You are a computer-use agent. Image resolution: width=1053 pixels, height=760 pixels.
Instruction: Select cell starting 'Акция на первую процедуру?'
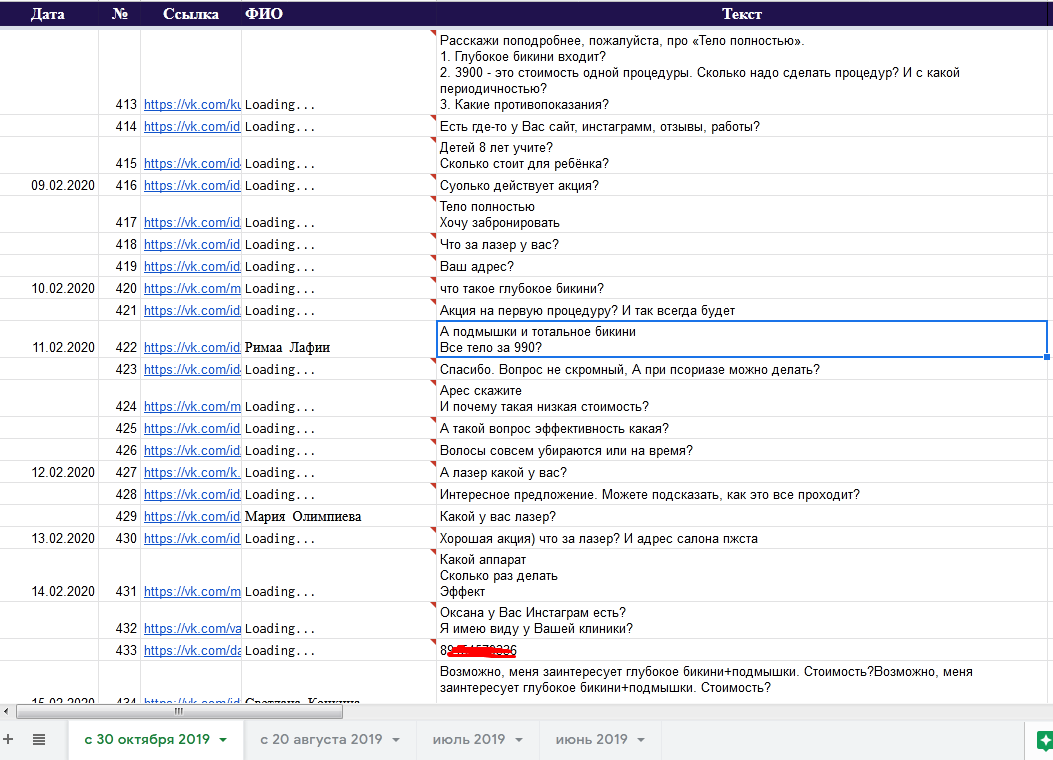click(x=742, y=310)
